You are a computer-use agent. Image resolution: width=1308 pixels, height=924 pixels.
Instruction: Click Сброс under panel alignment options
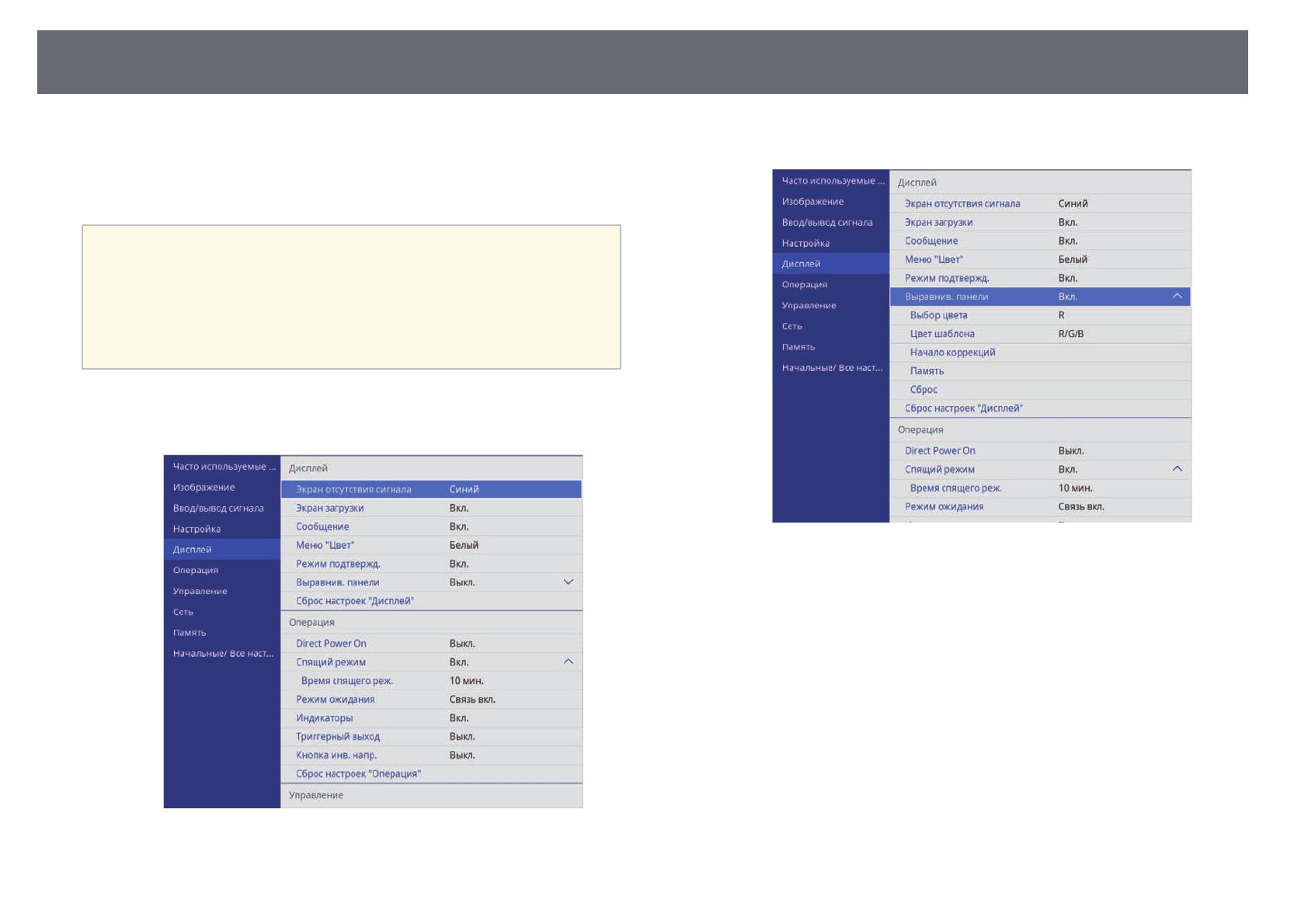click(924, 390)
